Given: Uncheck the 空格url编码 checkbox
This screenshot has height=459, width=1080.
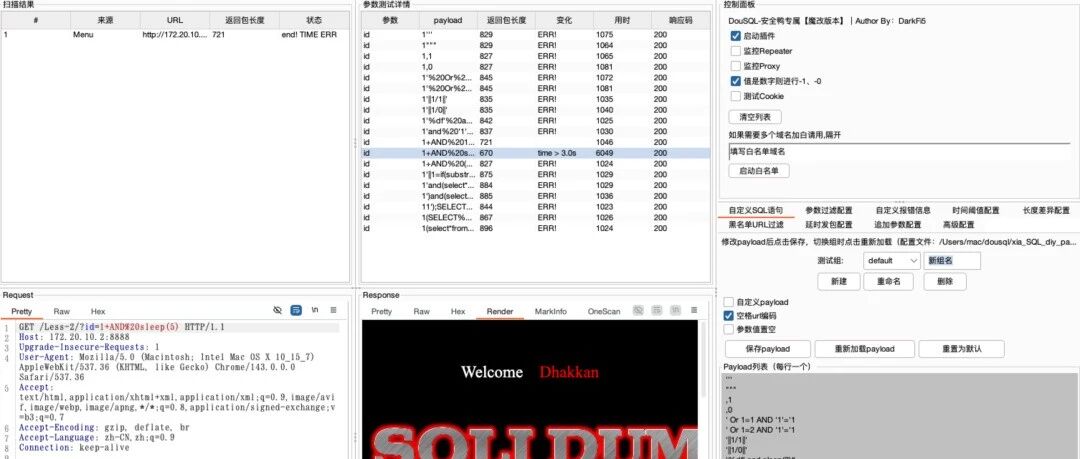Looking at the screenshot, I should pos(729,316).
